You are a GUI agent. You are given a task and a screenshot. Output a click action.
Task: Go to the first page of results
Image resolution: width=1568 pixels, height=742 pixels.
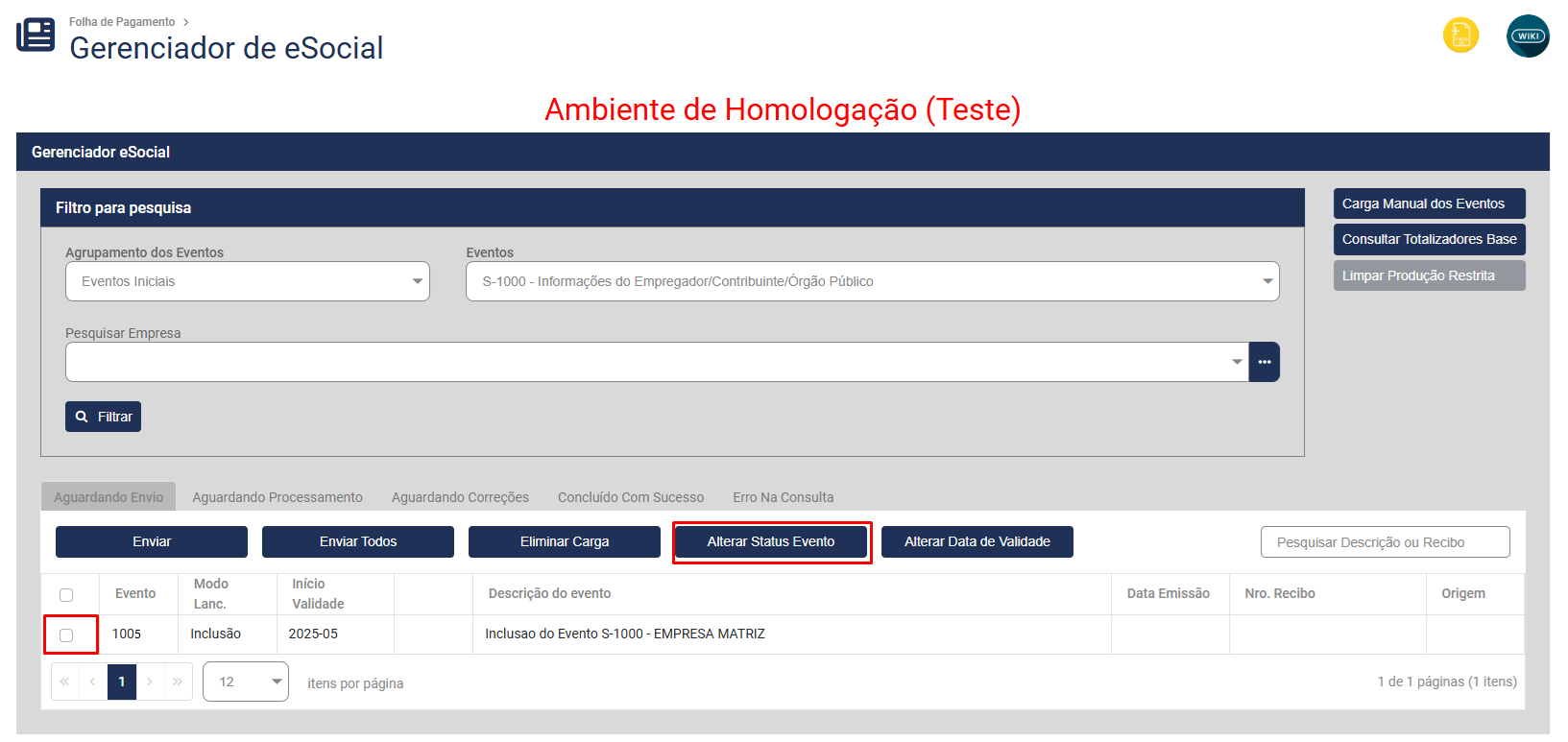pos(64,682)
